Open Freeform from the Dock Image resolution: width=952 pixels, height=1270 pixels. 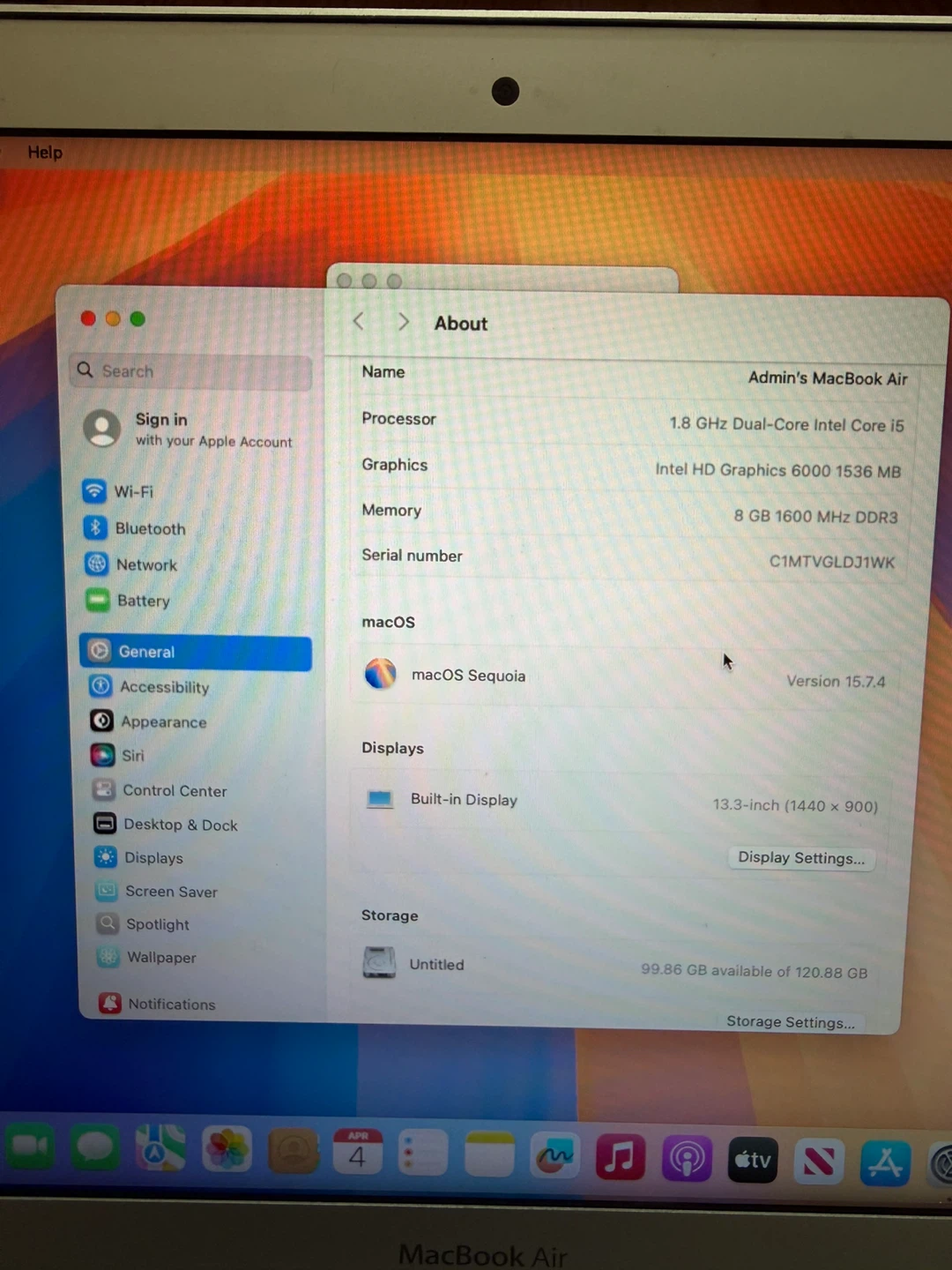tap(554, 1156)
